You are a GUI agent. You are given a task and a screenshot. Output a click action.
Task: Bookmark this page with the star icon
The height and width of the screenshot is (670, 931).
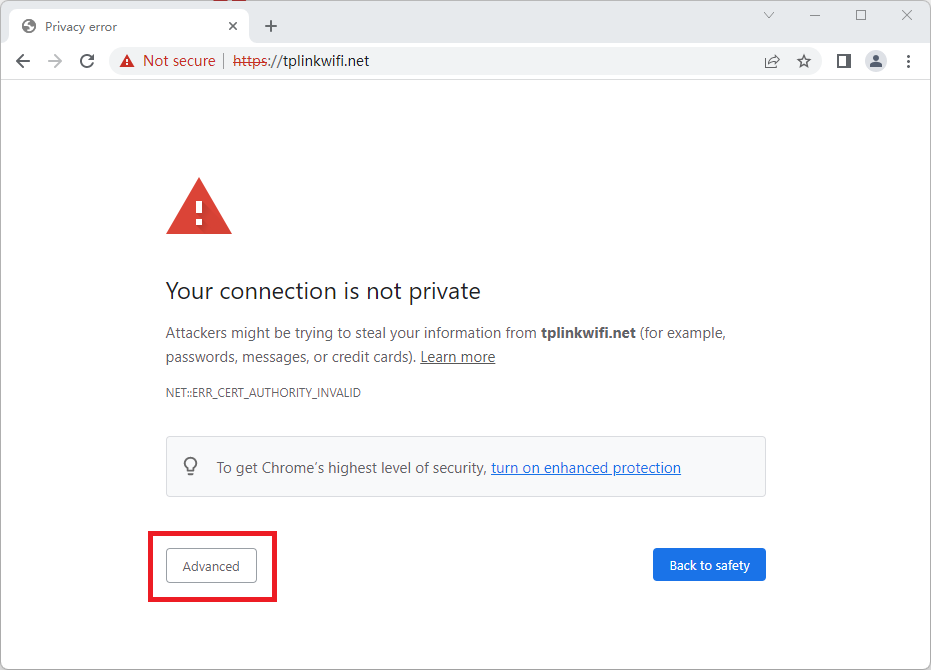[x=804, y=61]
